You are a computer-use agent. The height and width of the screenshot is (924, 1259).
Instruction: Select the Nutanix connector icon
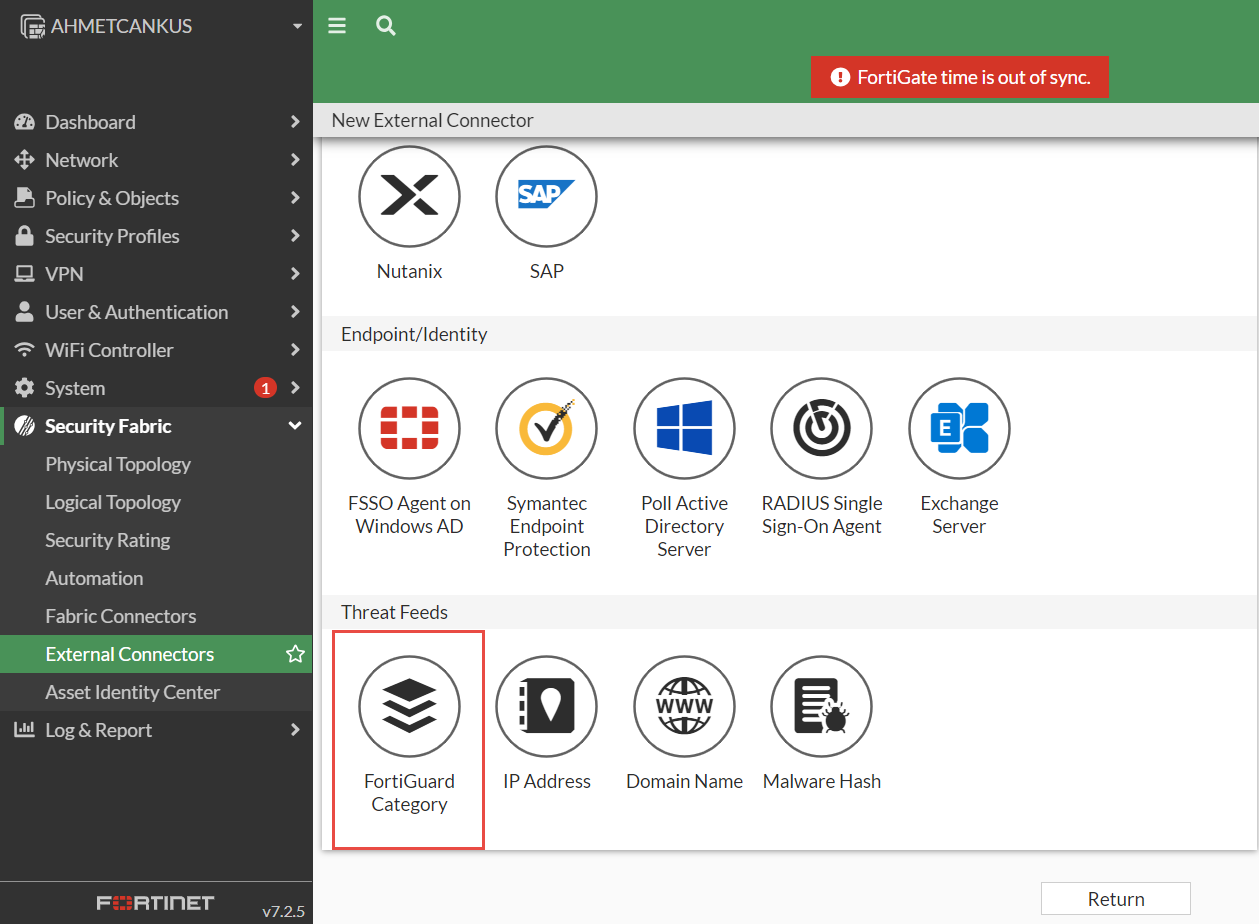click(x=409, y=196)
